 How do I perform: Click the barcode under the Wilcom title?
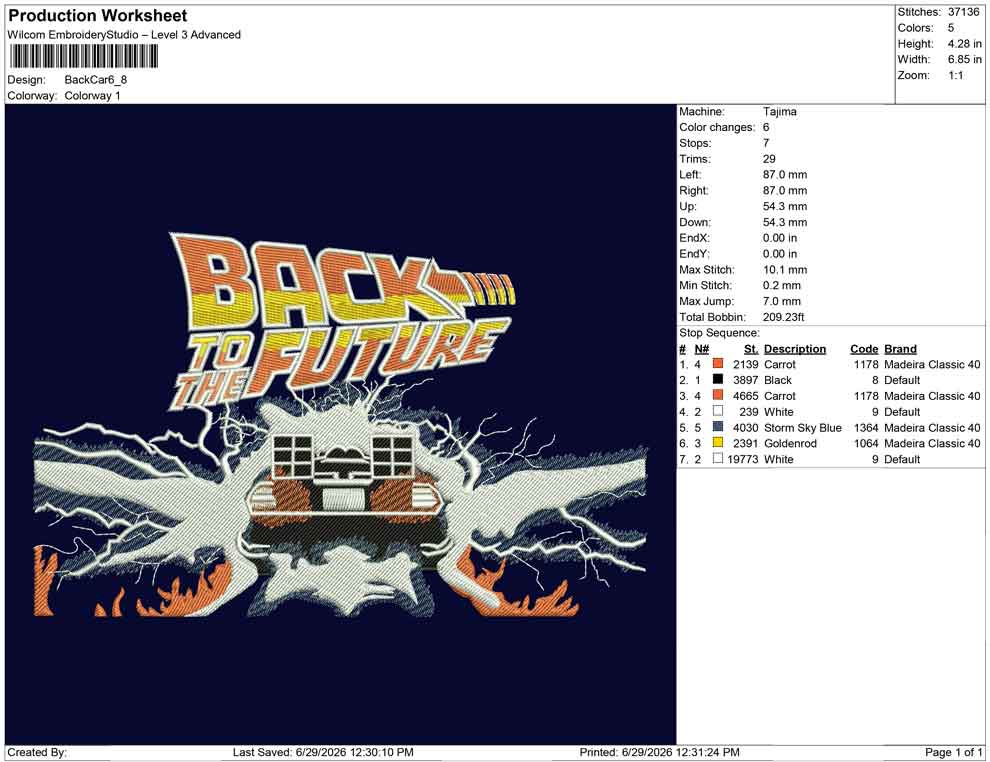(83, 57)
